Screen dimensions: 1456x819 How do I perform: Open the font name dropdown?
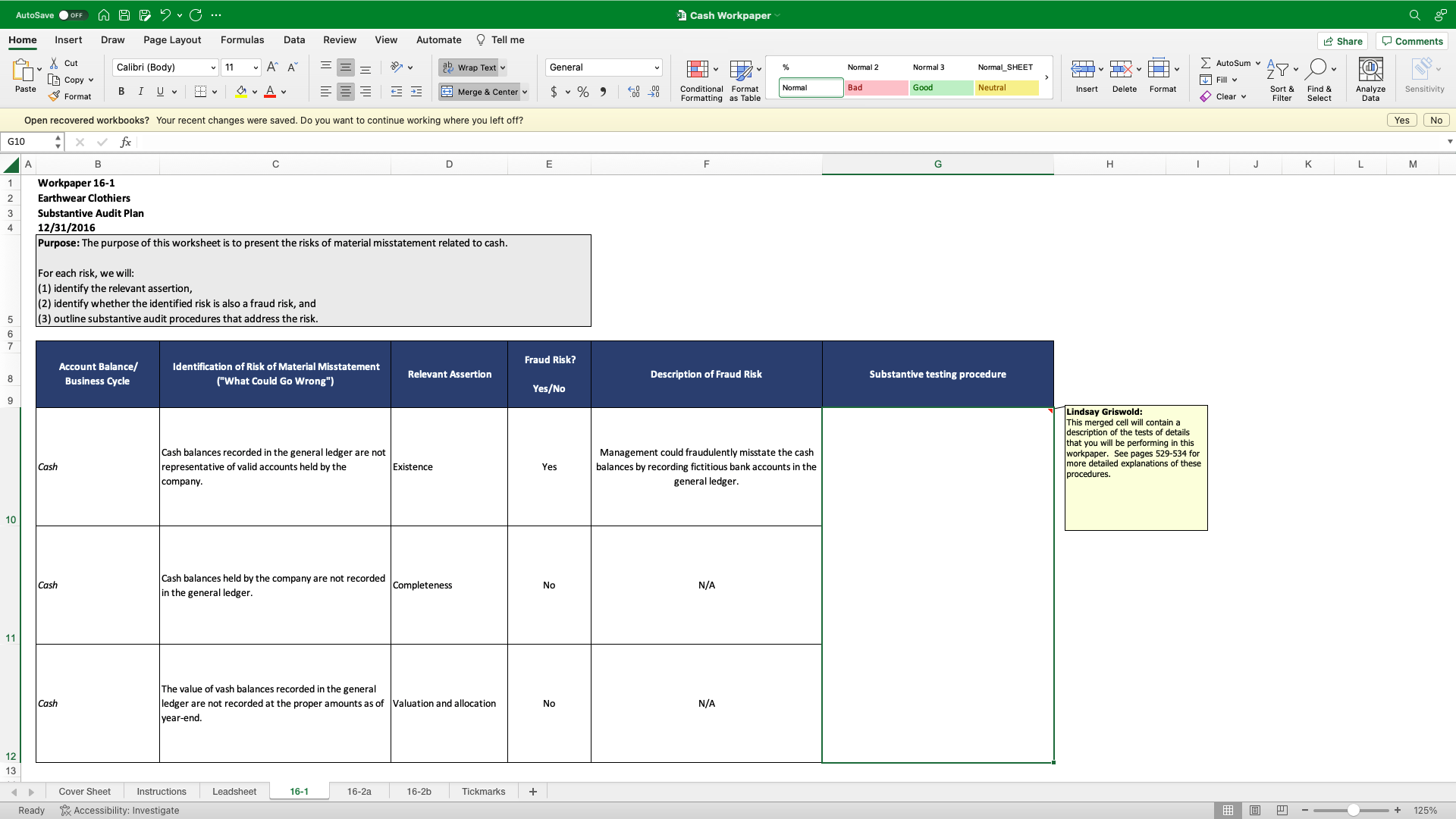213,67
